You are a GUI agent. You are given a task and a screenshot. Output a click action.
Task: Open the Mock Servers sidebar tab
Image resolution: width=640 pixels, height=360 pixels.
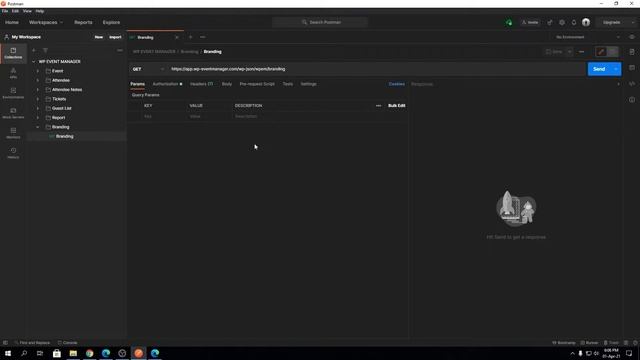click(x=13, y=113)
